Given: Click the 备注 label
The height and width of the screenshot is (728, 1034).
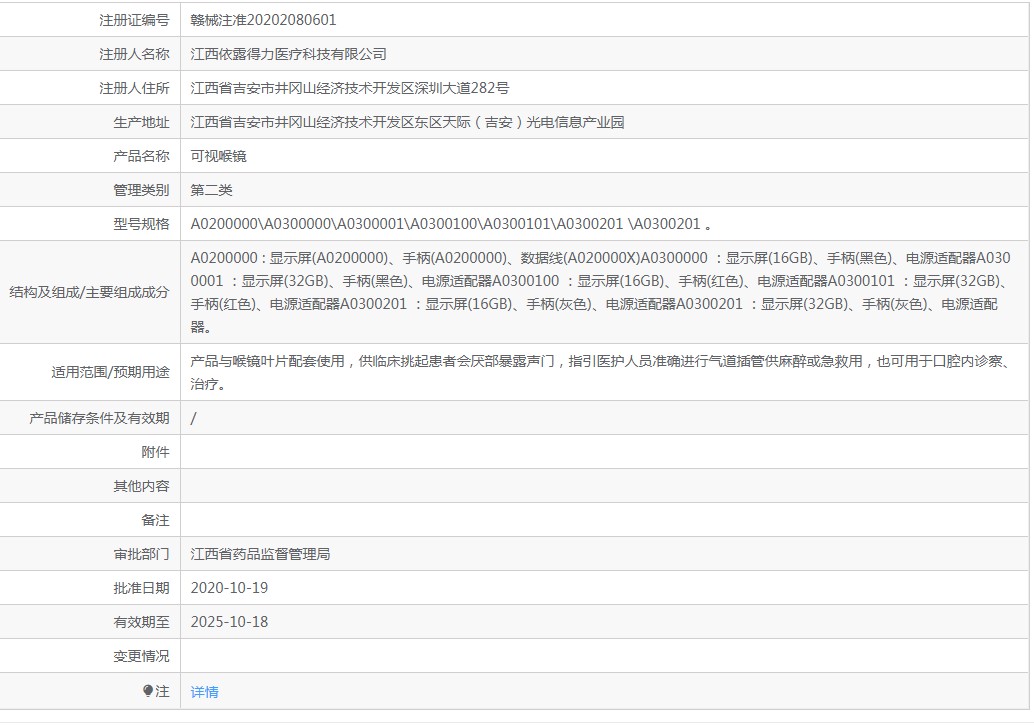Looking at the screenshot, I should point(156,520).
